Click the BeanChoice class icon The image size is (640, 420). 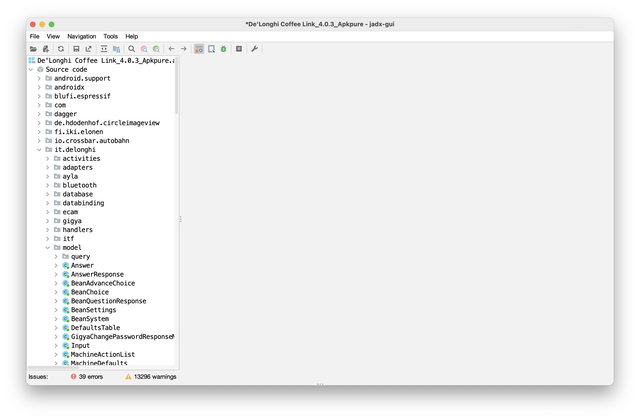click(x=66, y=292)
